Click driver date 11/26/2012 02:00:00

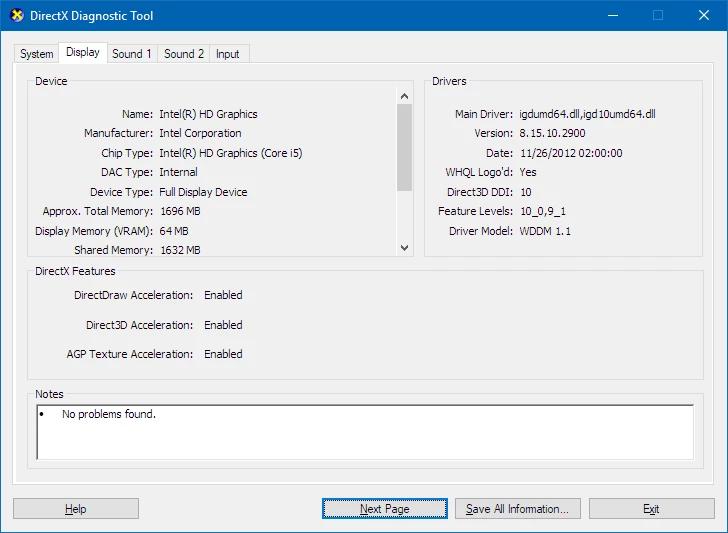[x=571, y=153]
